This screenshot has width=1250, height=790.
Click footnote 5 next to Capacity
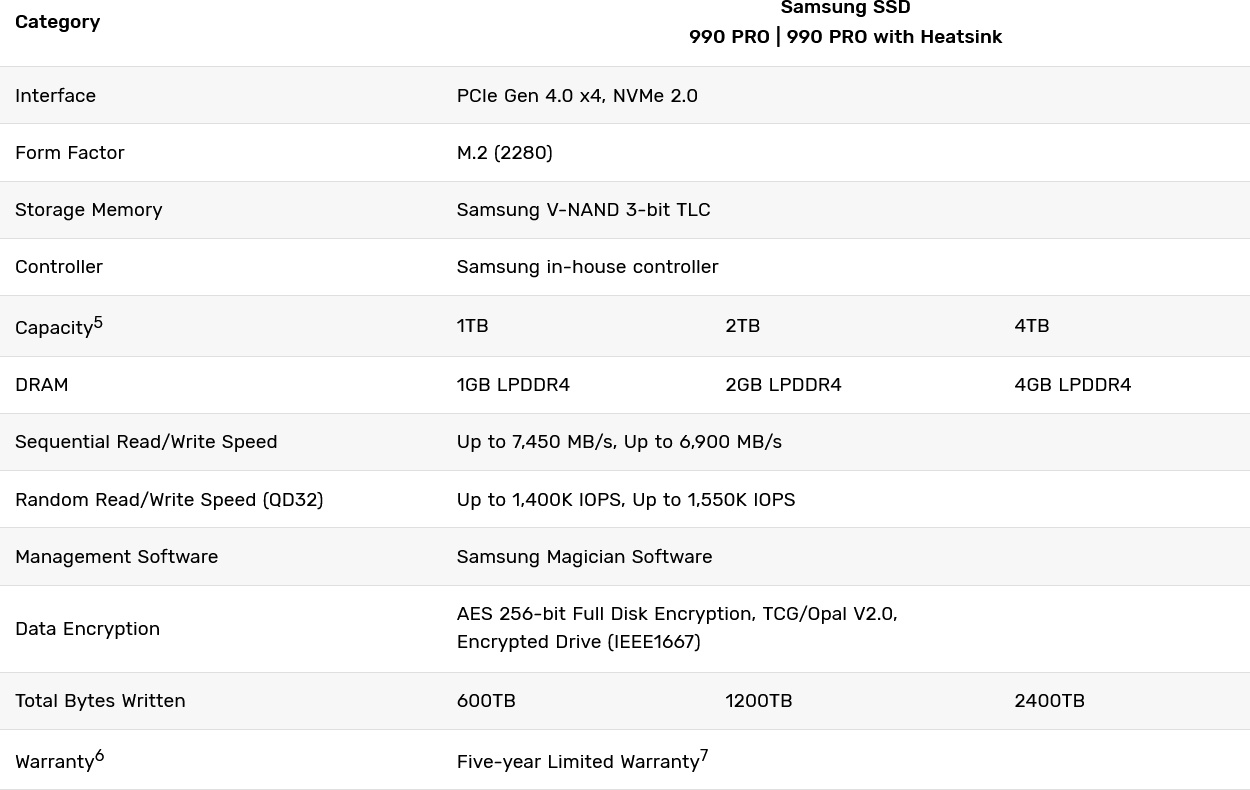(x=98, y=323)
